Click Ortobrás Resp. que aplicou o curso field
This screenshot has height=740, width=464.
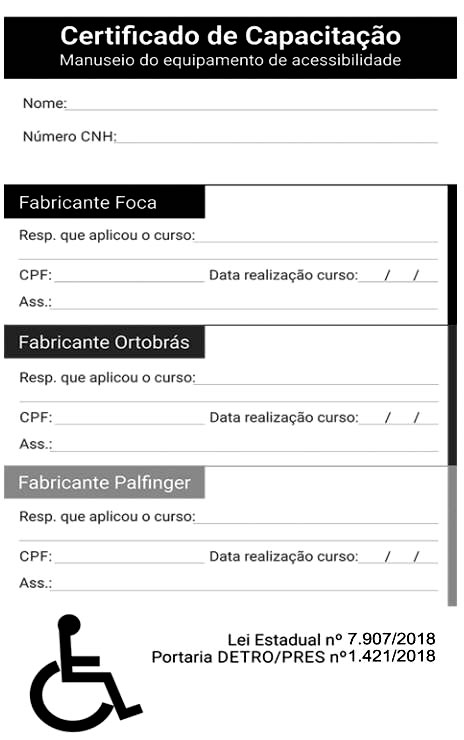(x=317, y=378)
